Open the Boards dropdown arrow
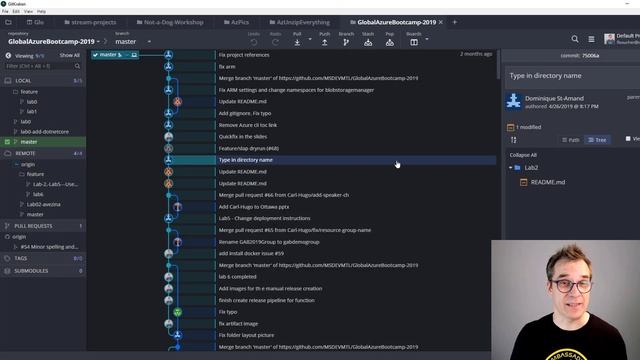 [427, 39]
